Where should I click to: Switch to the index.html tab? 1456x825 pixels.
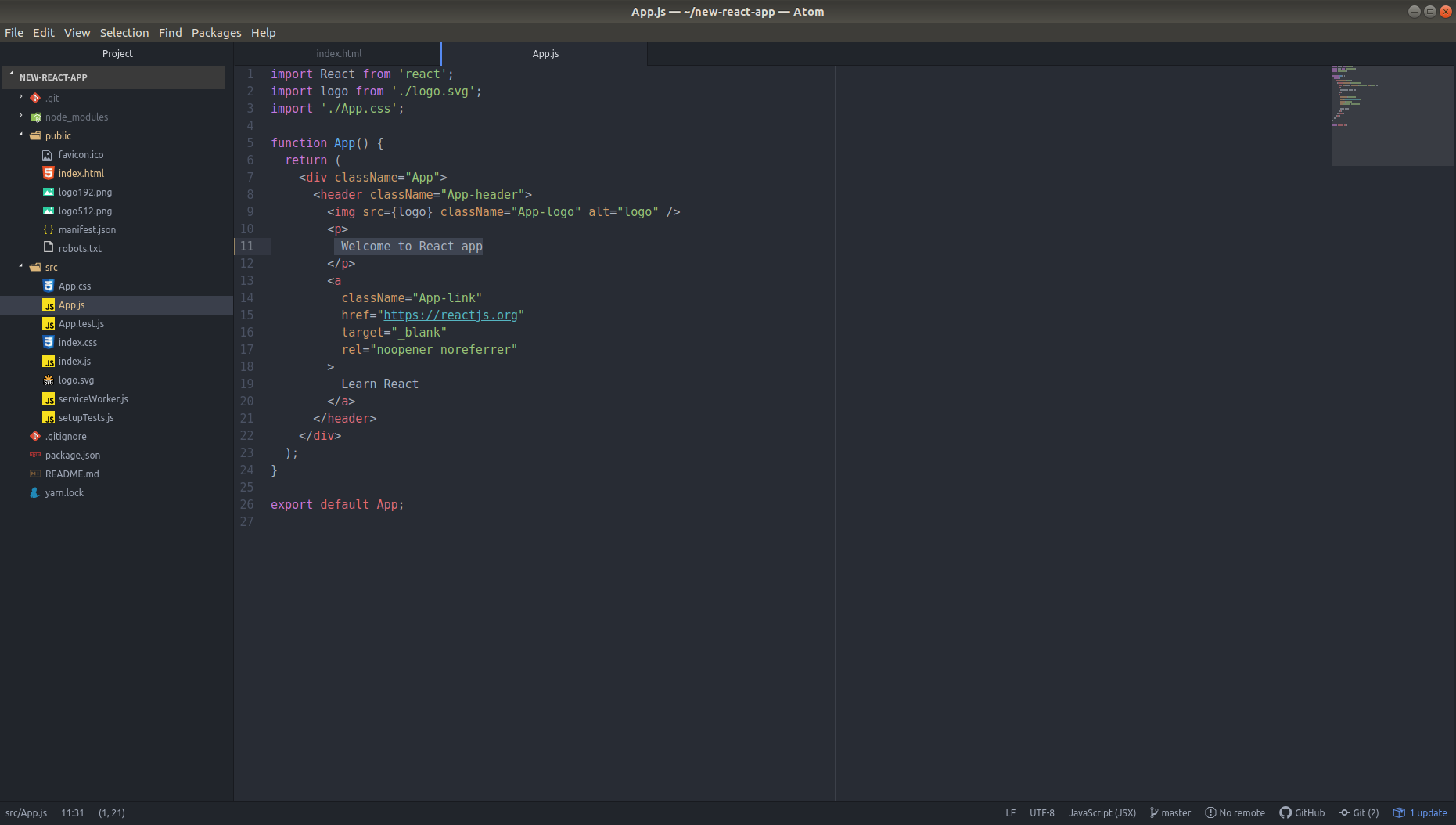[x=338, y=53]
